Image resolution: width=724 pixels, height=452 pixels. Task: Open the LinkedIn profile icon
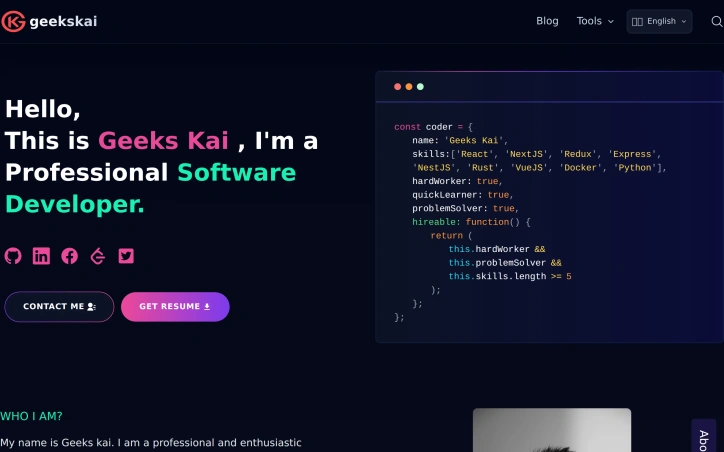[41, 256]
